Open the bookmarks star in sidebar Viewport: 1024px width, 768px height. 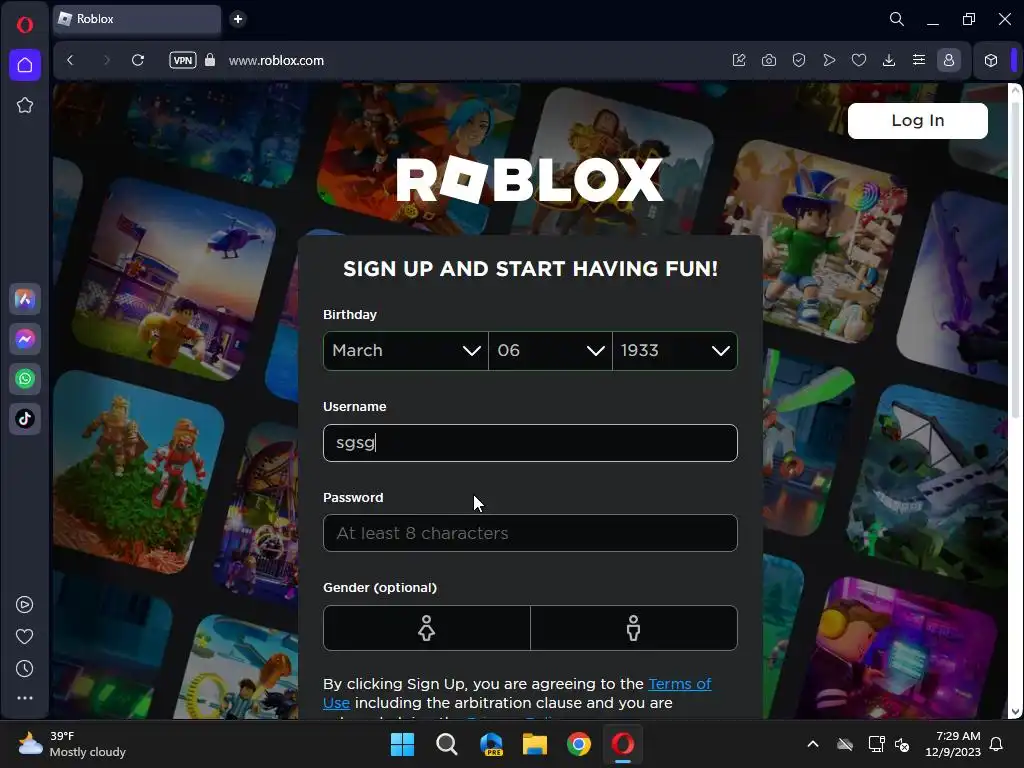click(25, 105)
